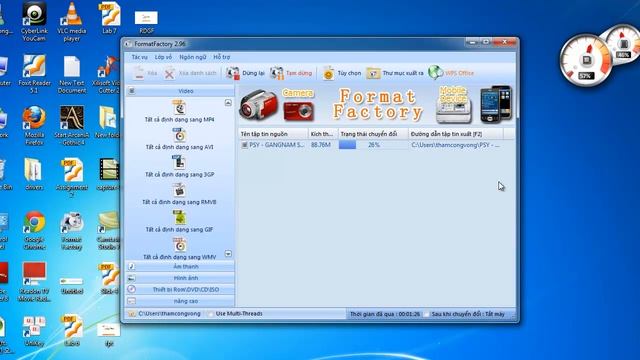Screen dimensions: 640x360
Task: Toggle Sau khi chuyển đổi: Tắt máy checkbox
Action: [x=427, y=314]
